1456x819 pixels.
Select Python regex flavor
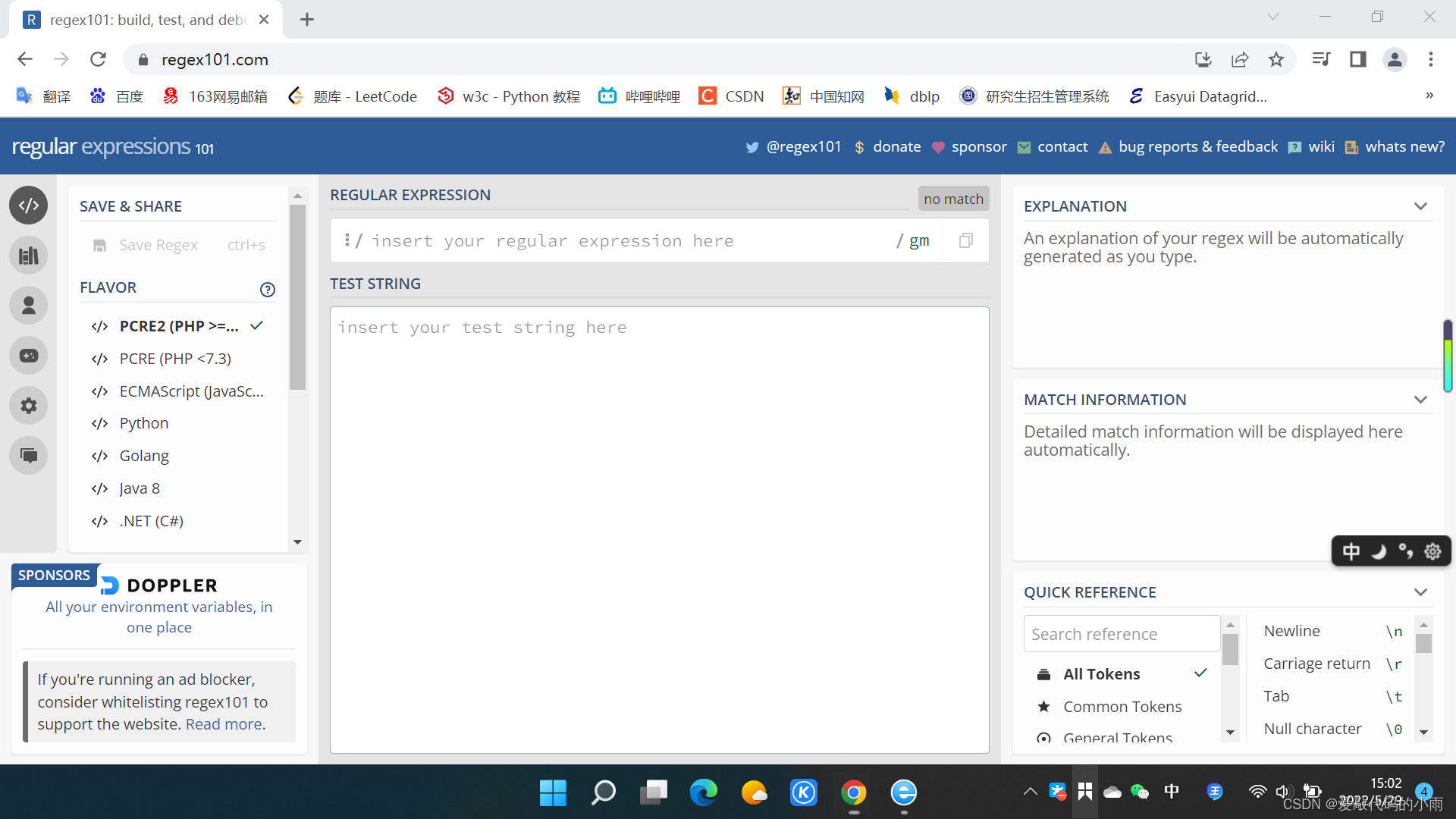pos(144,423)
